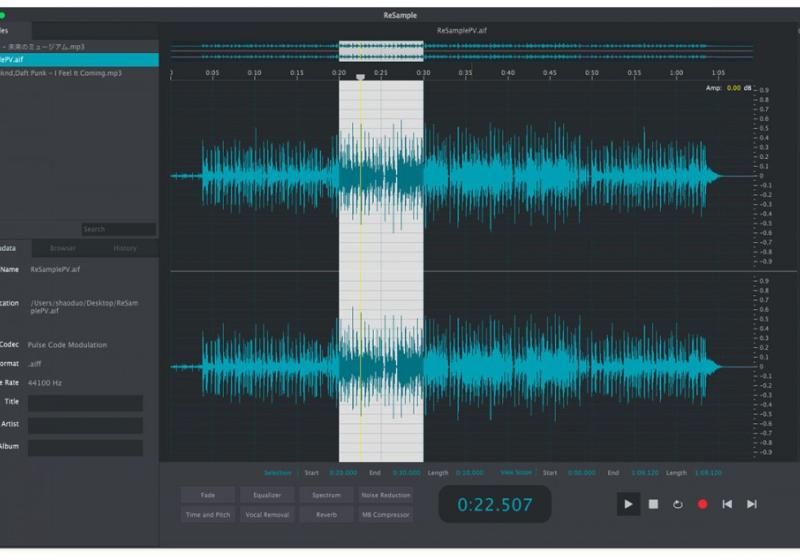
Task: Open Time and Pitch settings
Action: [x=208, y=515]
